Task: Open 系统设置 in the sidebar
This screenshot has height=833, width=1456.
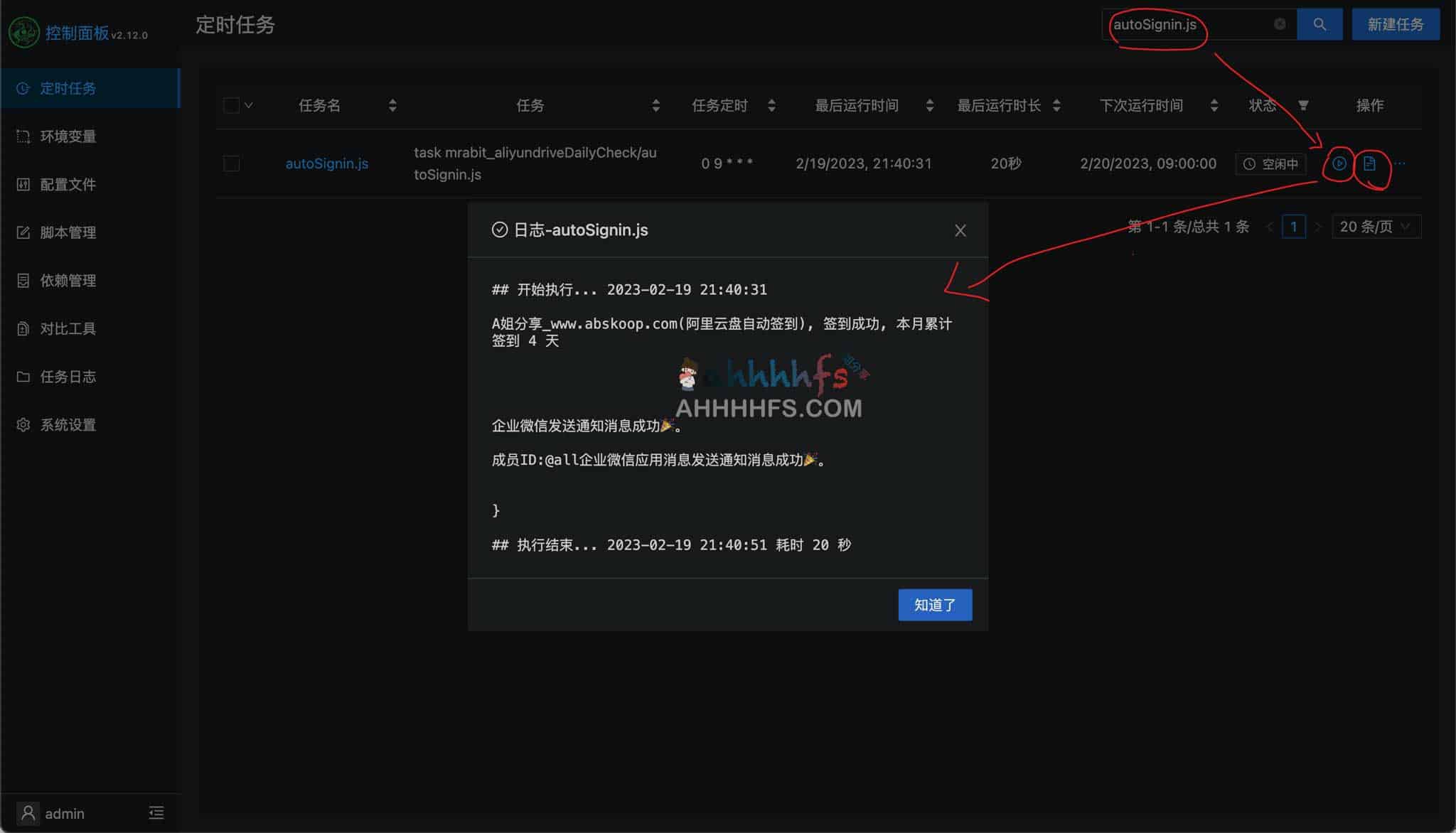Action: (x=68, y=424)
